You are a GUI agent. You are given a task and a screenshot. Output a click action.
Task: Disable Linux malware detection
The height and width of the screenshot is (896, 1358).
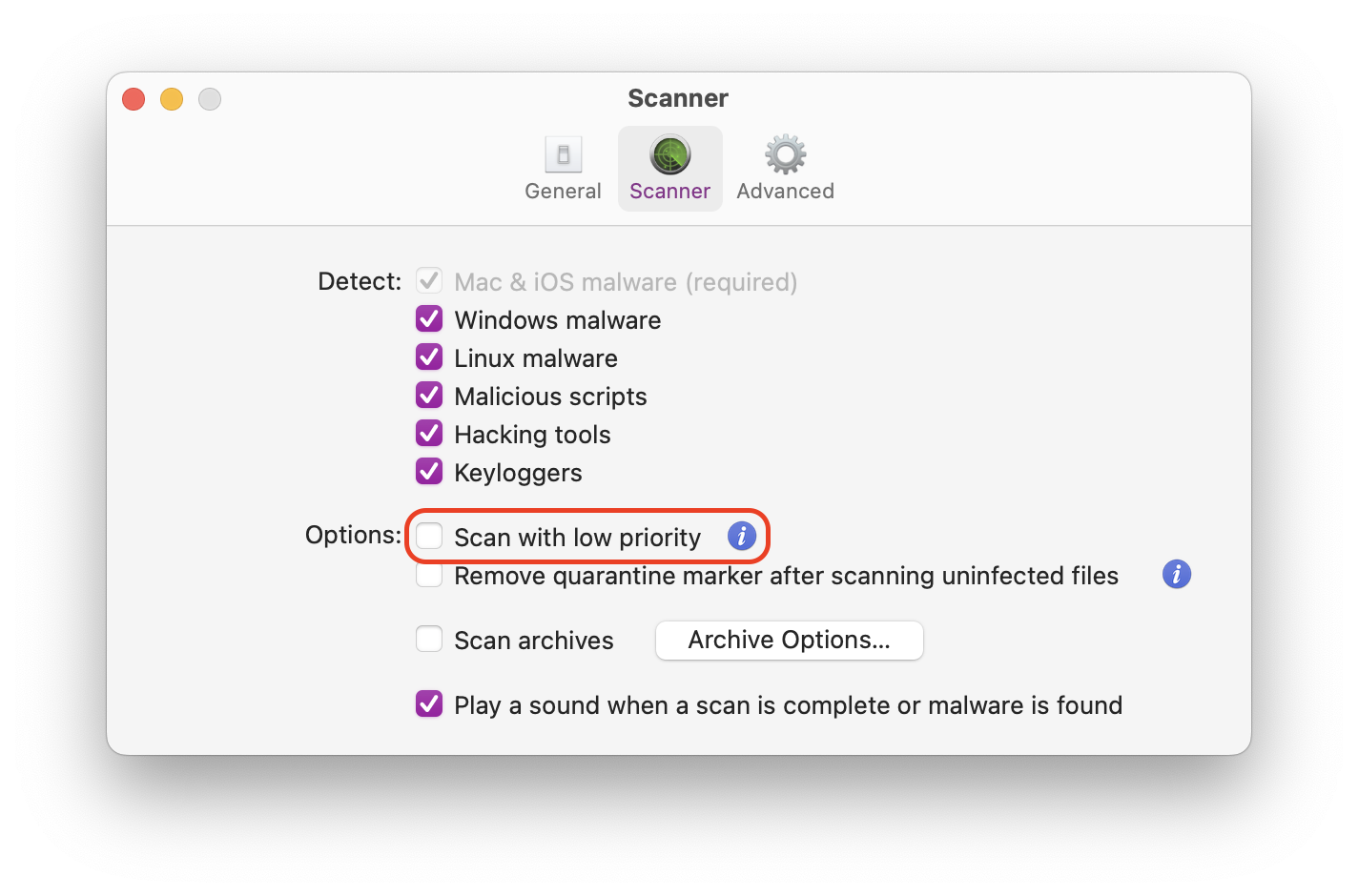point(429,356)
